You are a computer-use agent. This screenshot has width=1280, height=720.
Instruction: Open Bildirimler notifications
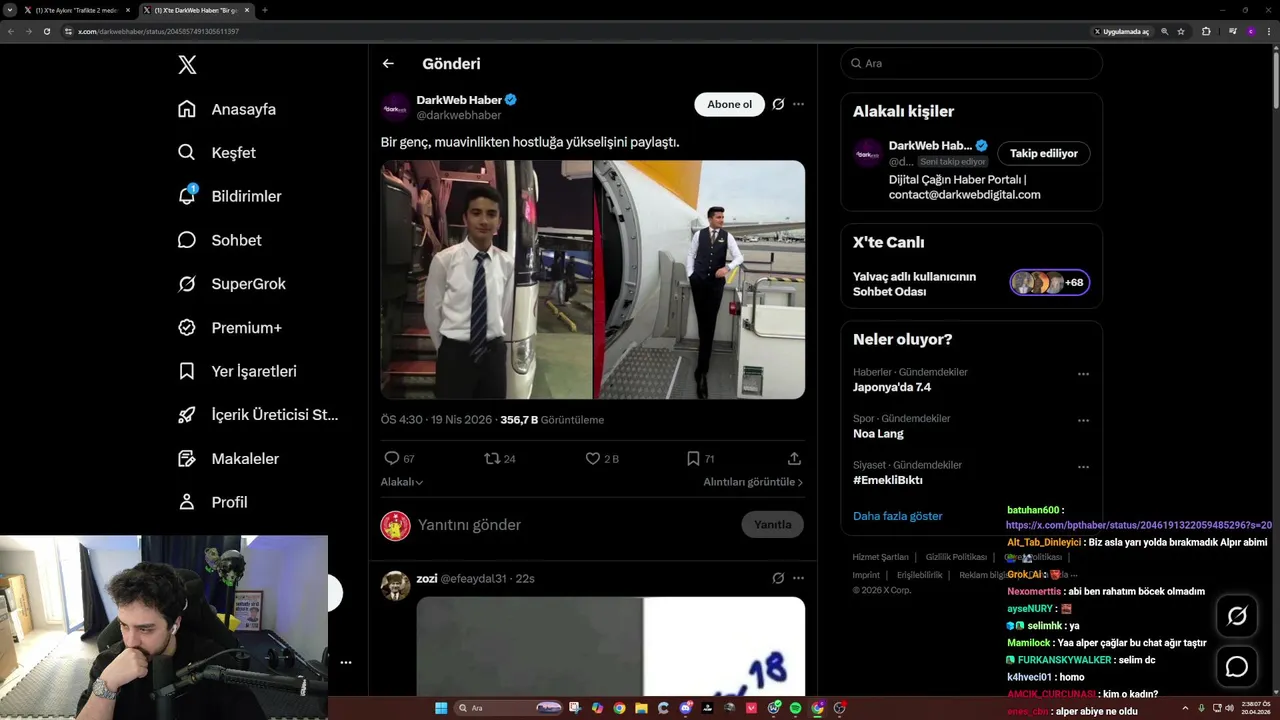point(230,196)
